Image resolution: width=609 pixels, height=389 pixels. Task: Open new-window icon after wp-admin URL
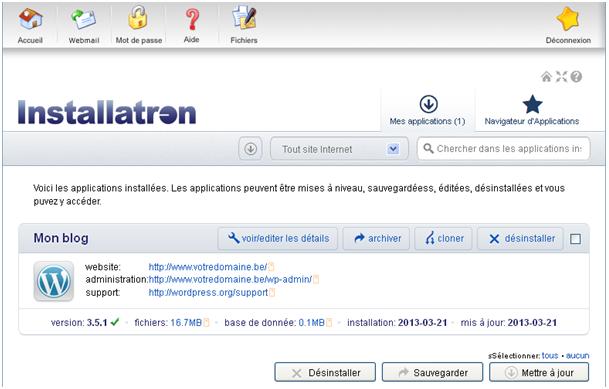click(316, 279)
